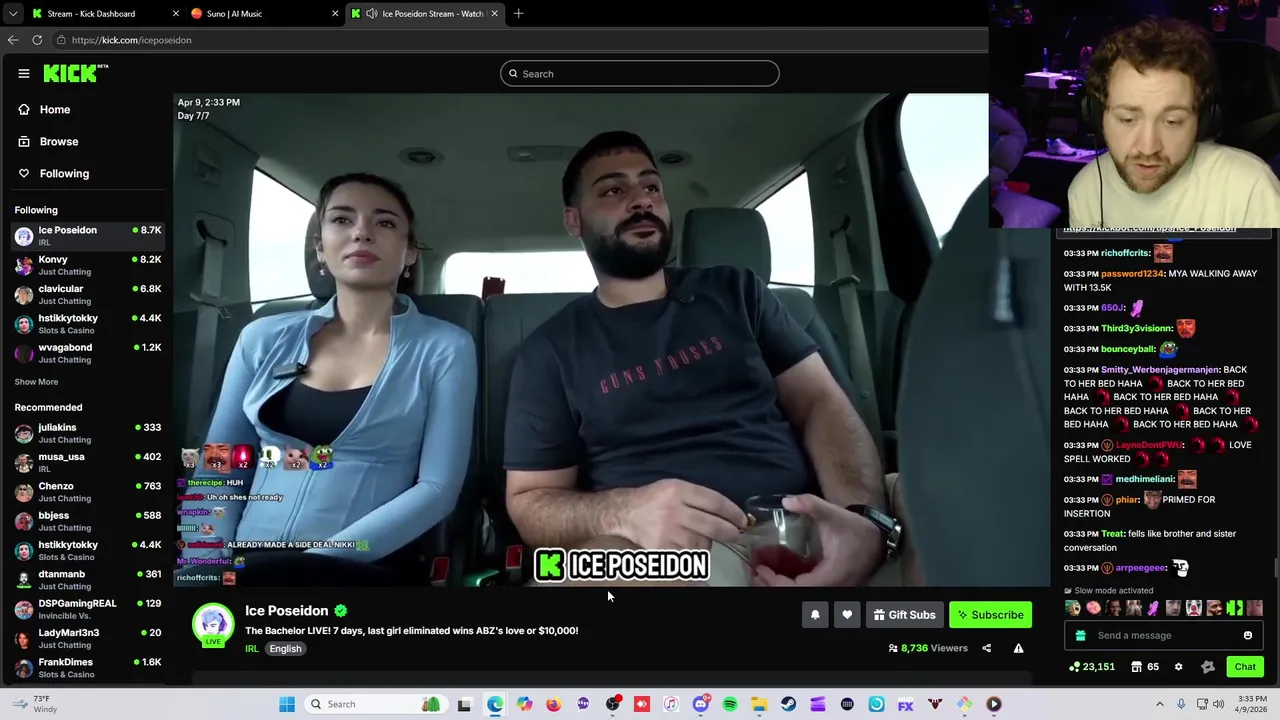Toggle the notification bell for channel
This screenshot has height=720, width=1280.
815,615
